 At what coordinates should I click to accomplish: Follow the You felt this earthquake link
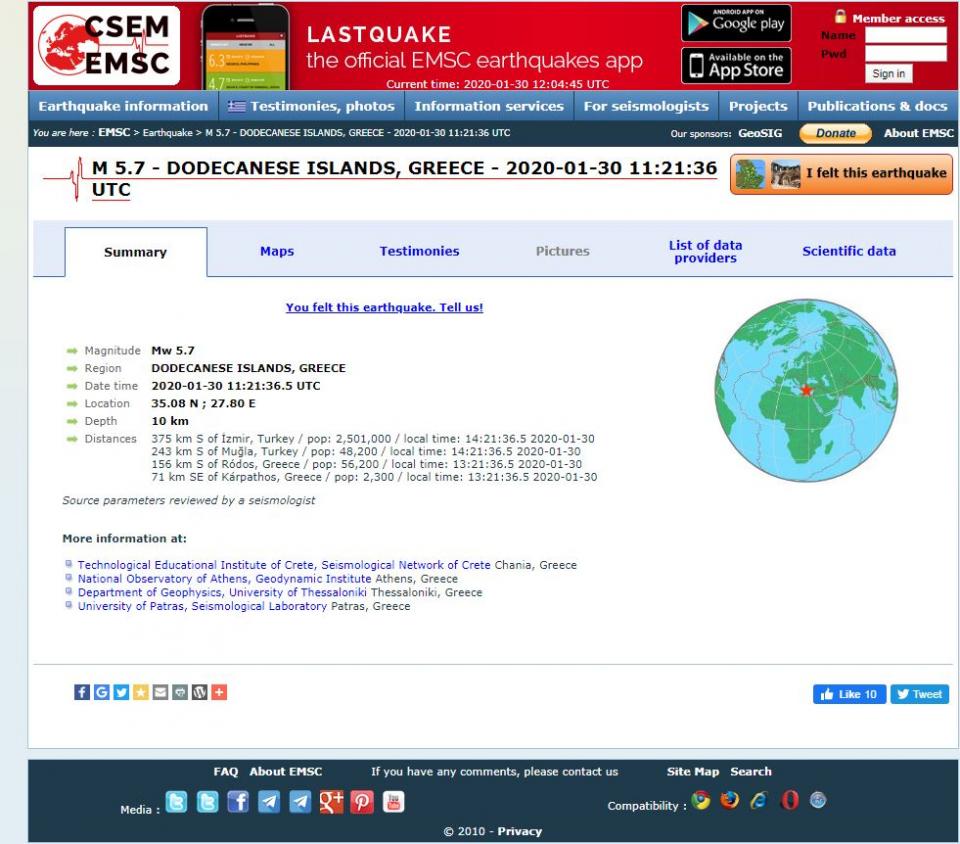pyautogui.click(x=384, y=308)
